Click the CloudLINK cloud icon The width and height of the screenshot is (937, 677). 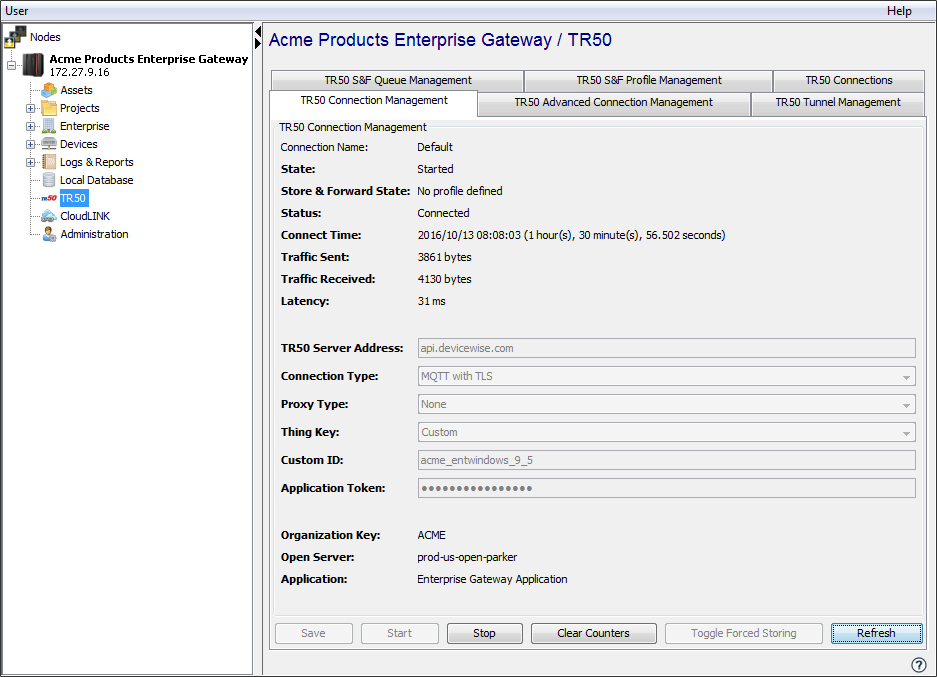pyautogui.click(x=49, y=216)
